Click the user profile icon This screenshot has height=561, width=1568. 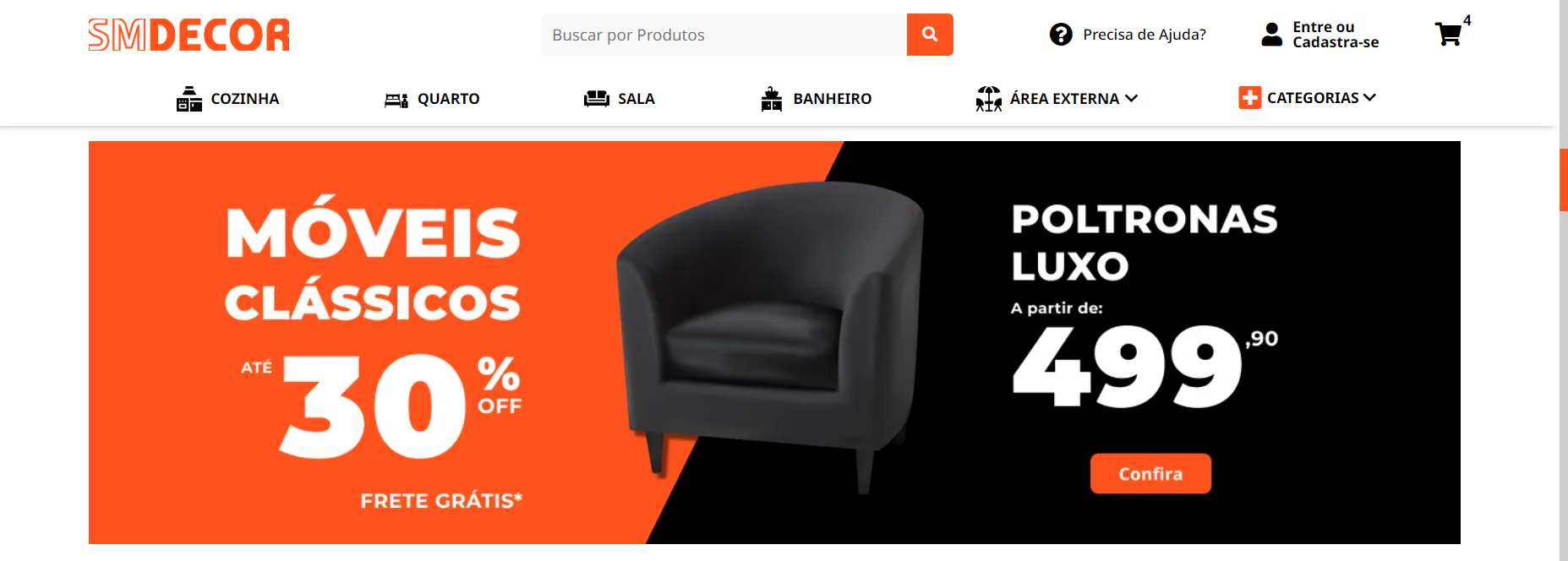[1271, 35]
